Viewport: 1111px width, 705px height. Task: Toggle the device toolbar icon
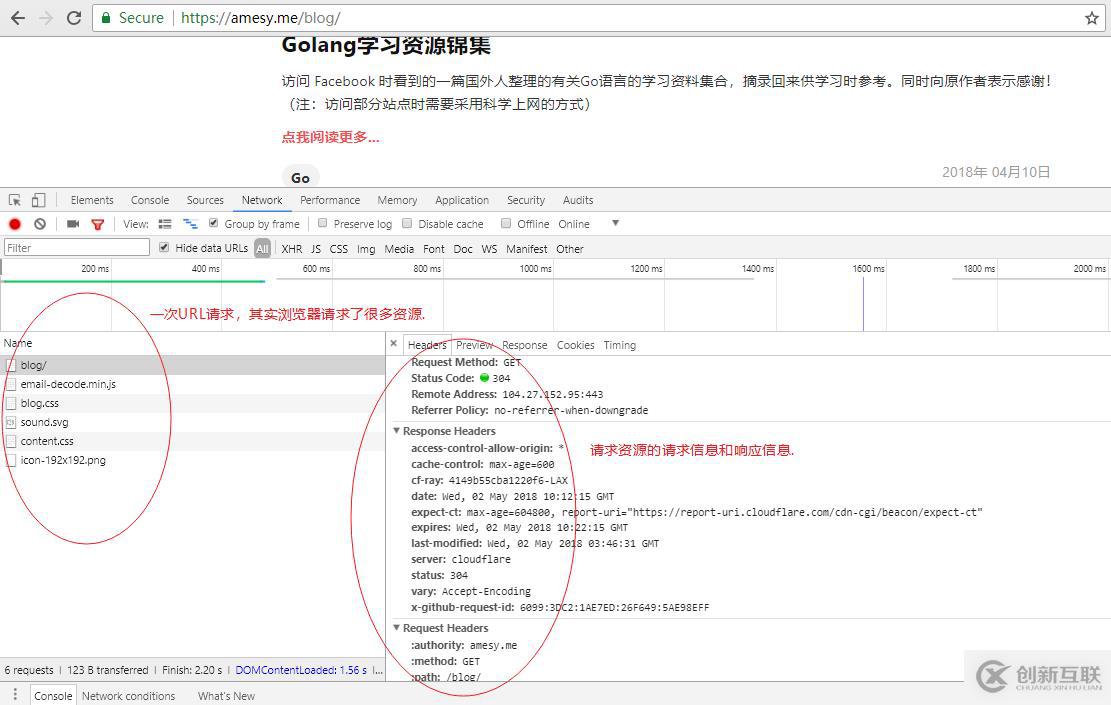click(38, 200)
